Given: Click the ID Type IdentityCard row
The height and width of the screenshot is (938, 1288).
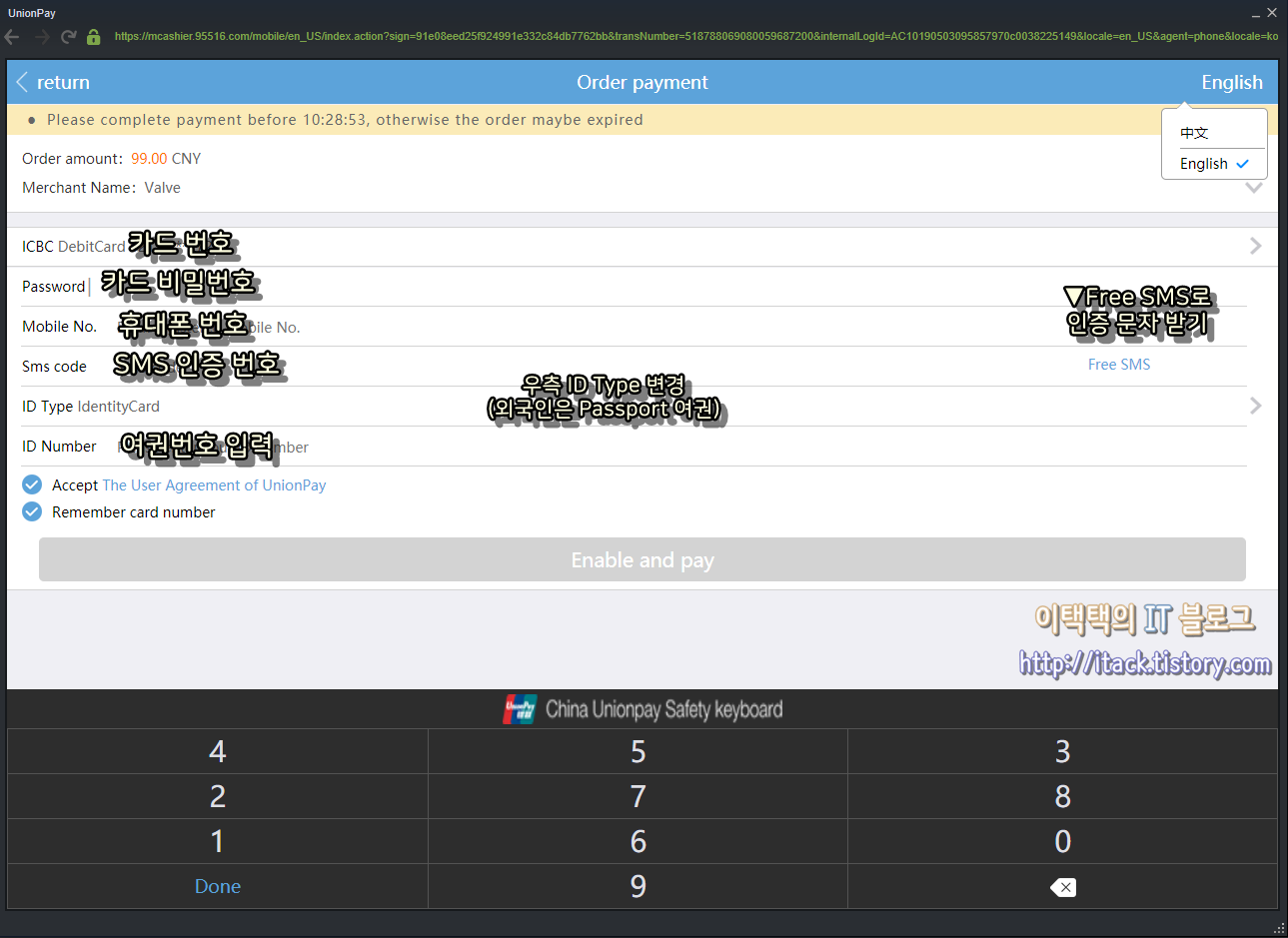Looking at the screenshot, I should tap(634, 407).
